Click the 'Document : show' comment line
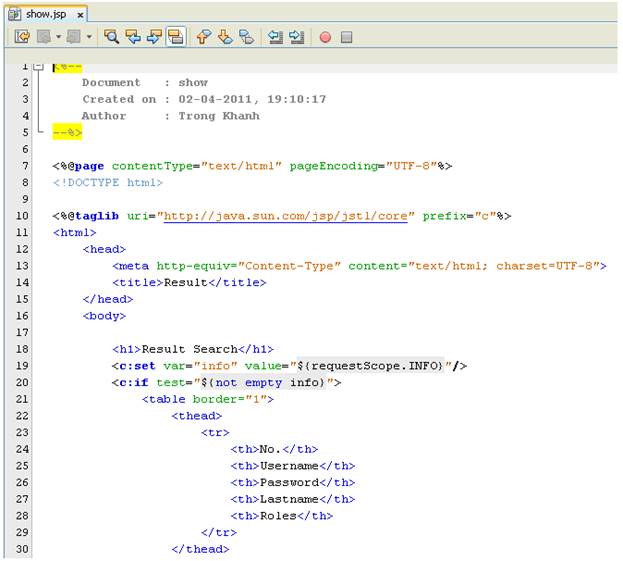The height and width of the screenshot is (561, 623). coord(145,83)
